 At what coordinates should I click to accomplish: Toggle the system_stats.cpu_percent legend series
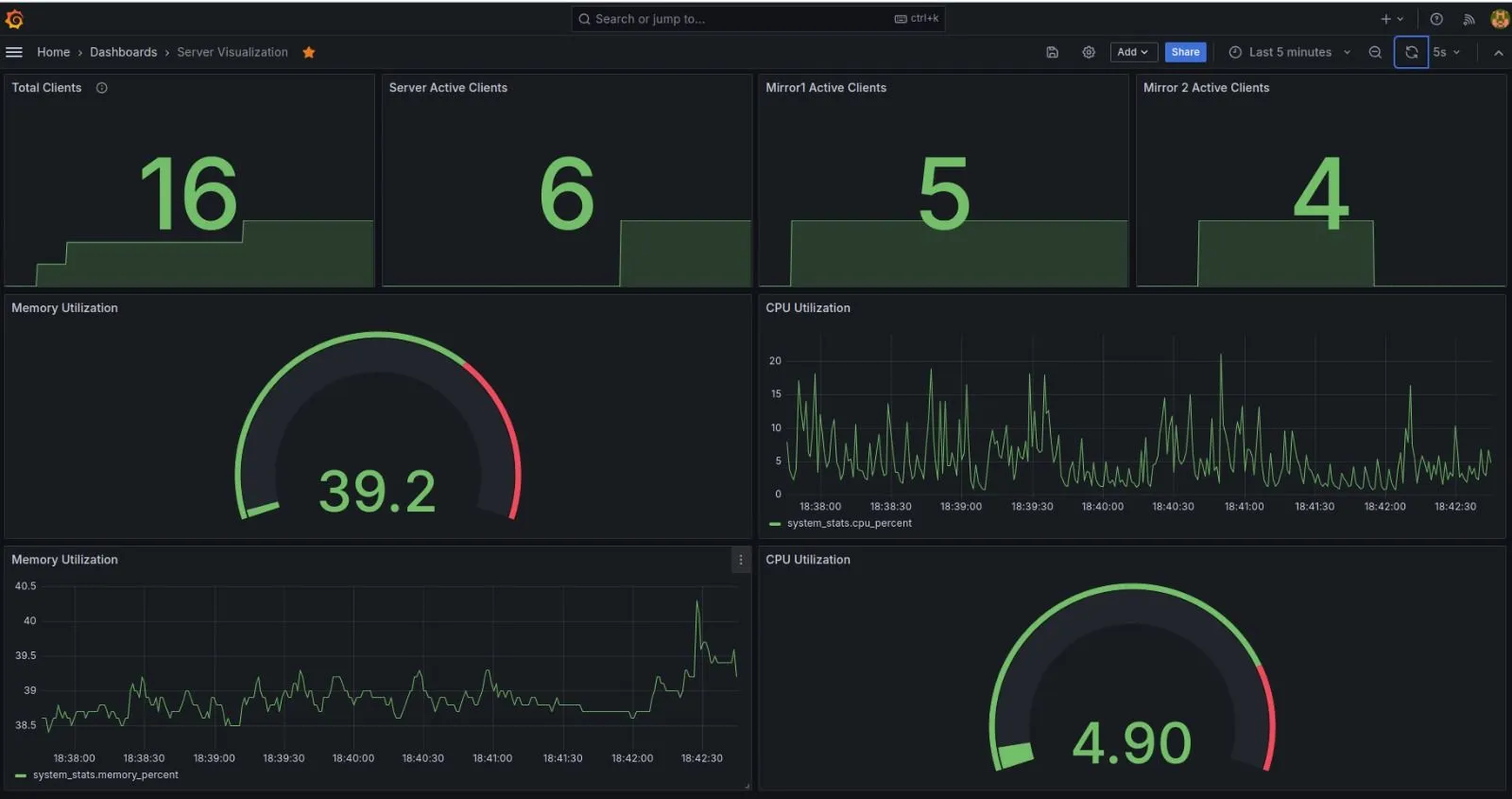point(849,523)
